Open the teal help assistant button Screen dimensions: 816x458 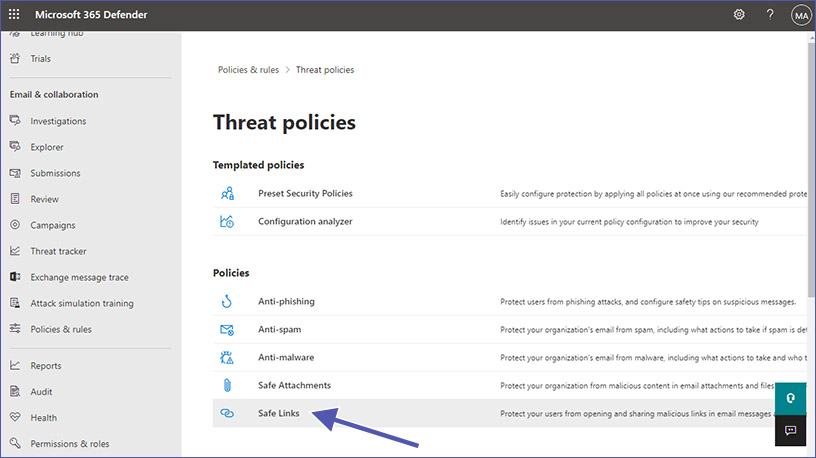790,398
